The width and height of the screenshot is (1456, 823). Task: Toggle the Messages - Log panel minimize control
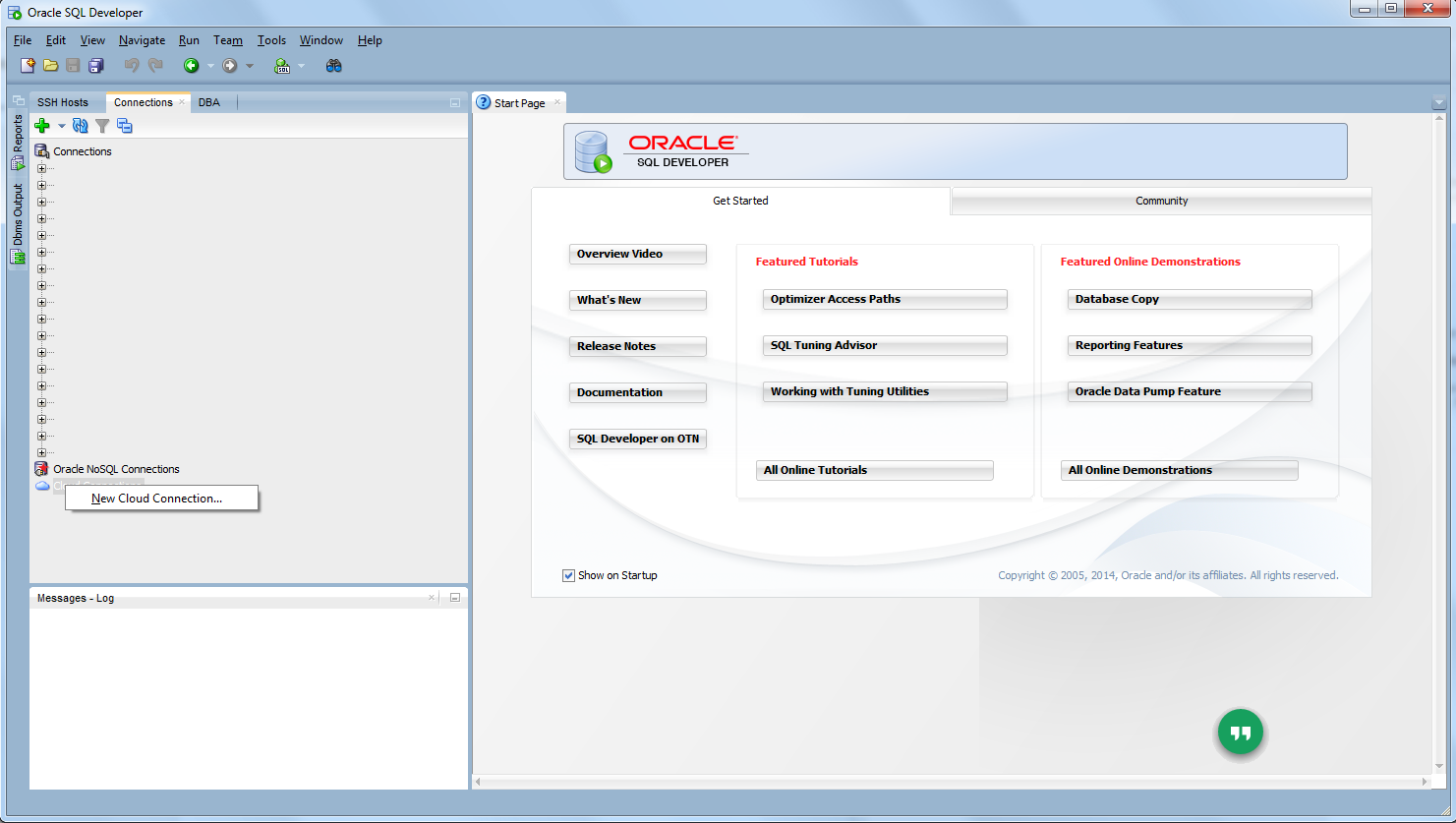coord(454,597)
